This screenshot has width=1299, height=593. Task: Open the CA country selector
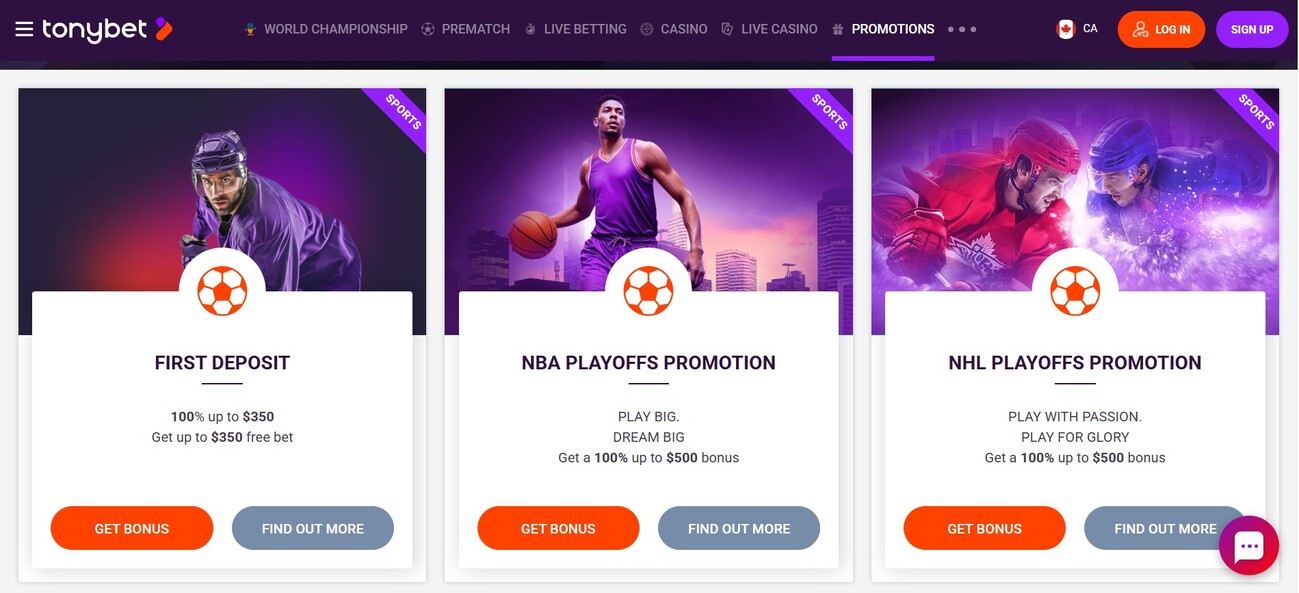[1089, 29]
